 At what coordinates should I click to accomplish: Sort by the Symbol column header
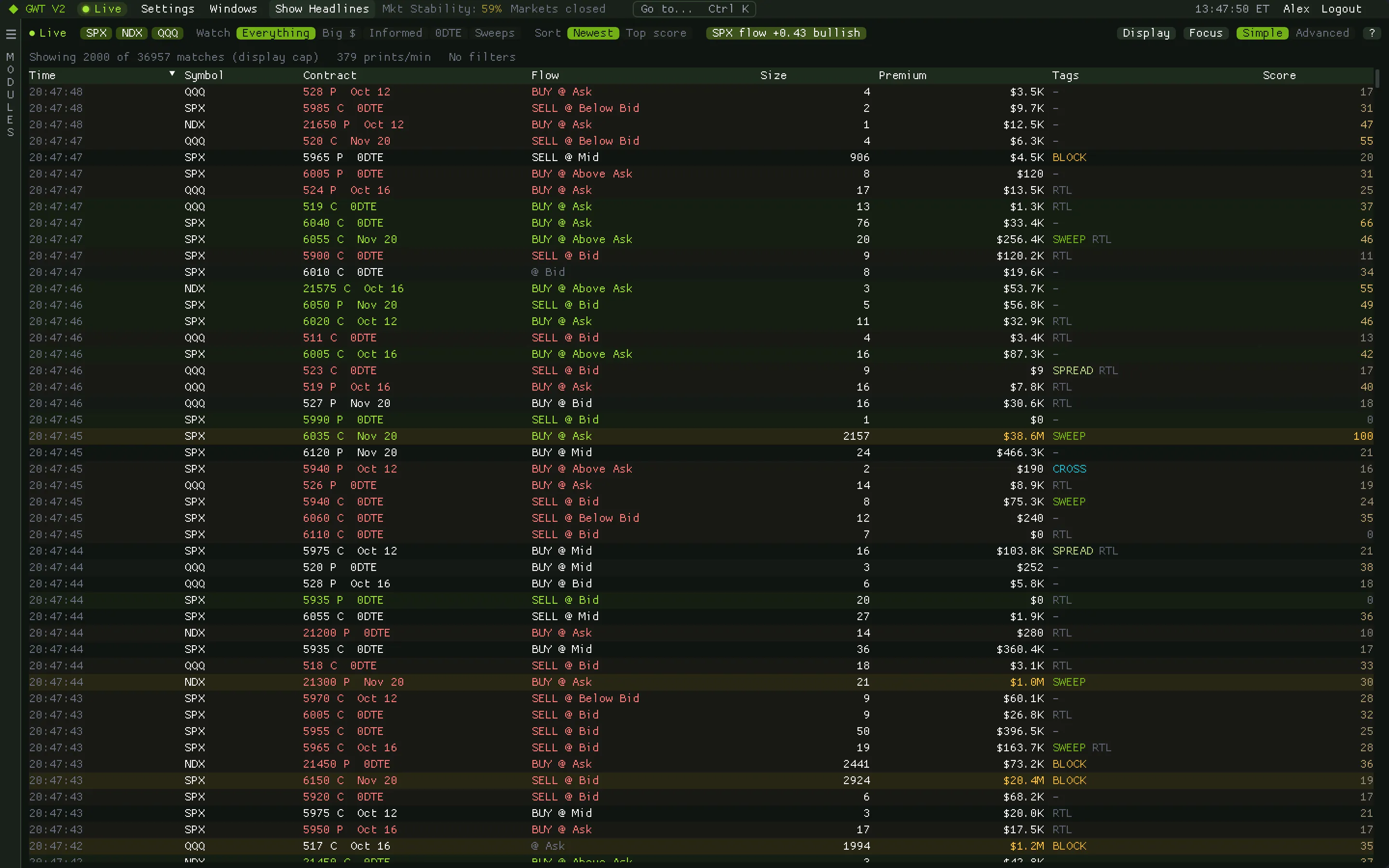point(203,75)
